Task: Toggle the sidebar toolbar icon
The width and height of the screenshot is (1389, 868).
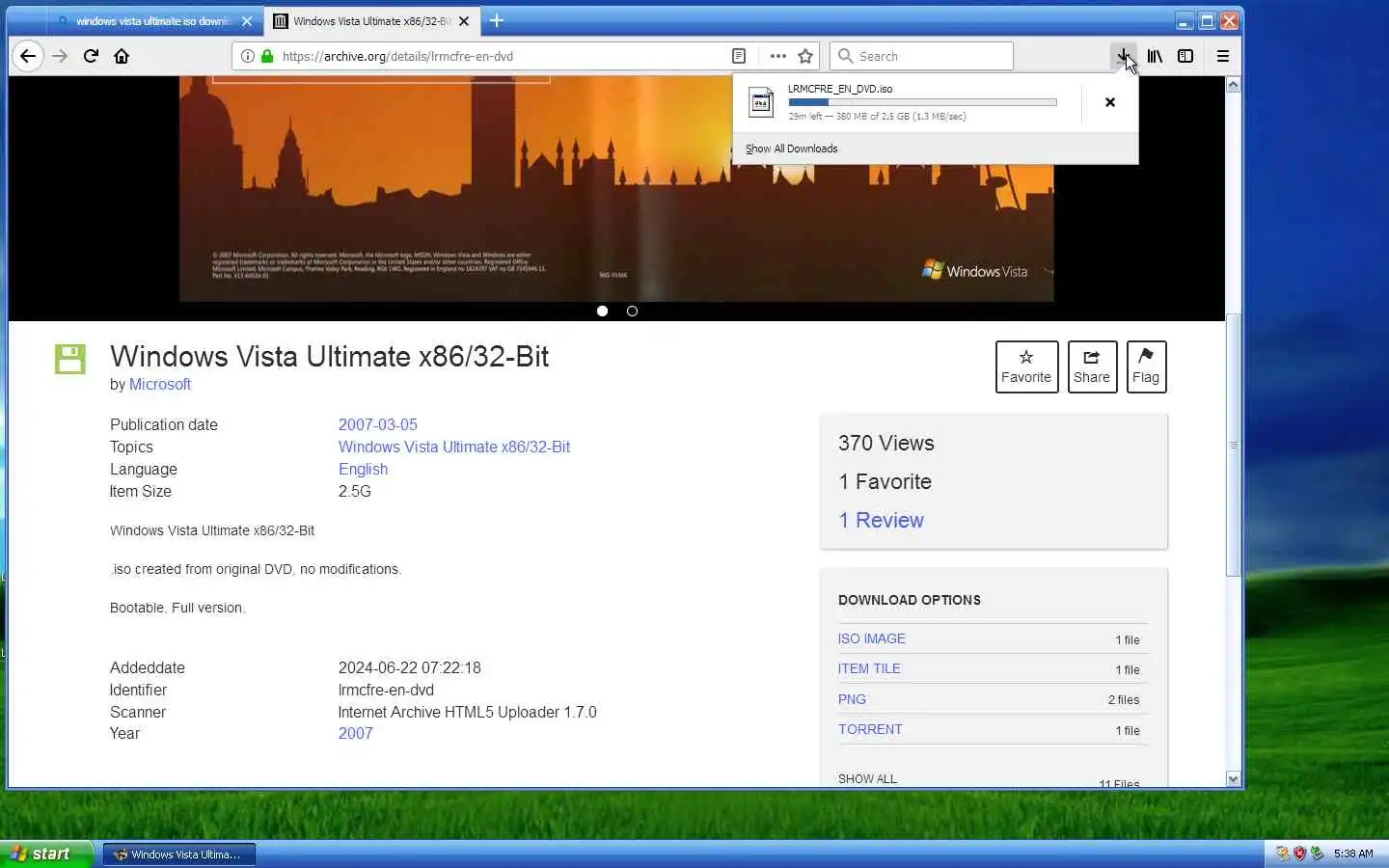Action: 1185,56
